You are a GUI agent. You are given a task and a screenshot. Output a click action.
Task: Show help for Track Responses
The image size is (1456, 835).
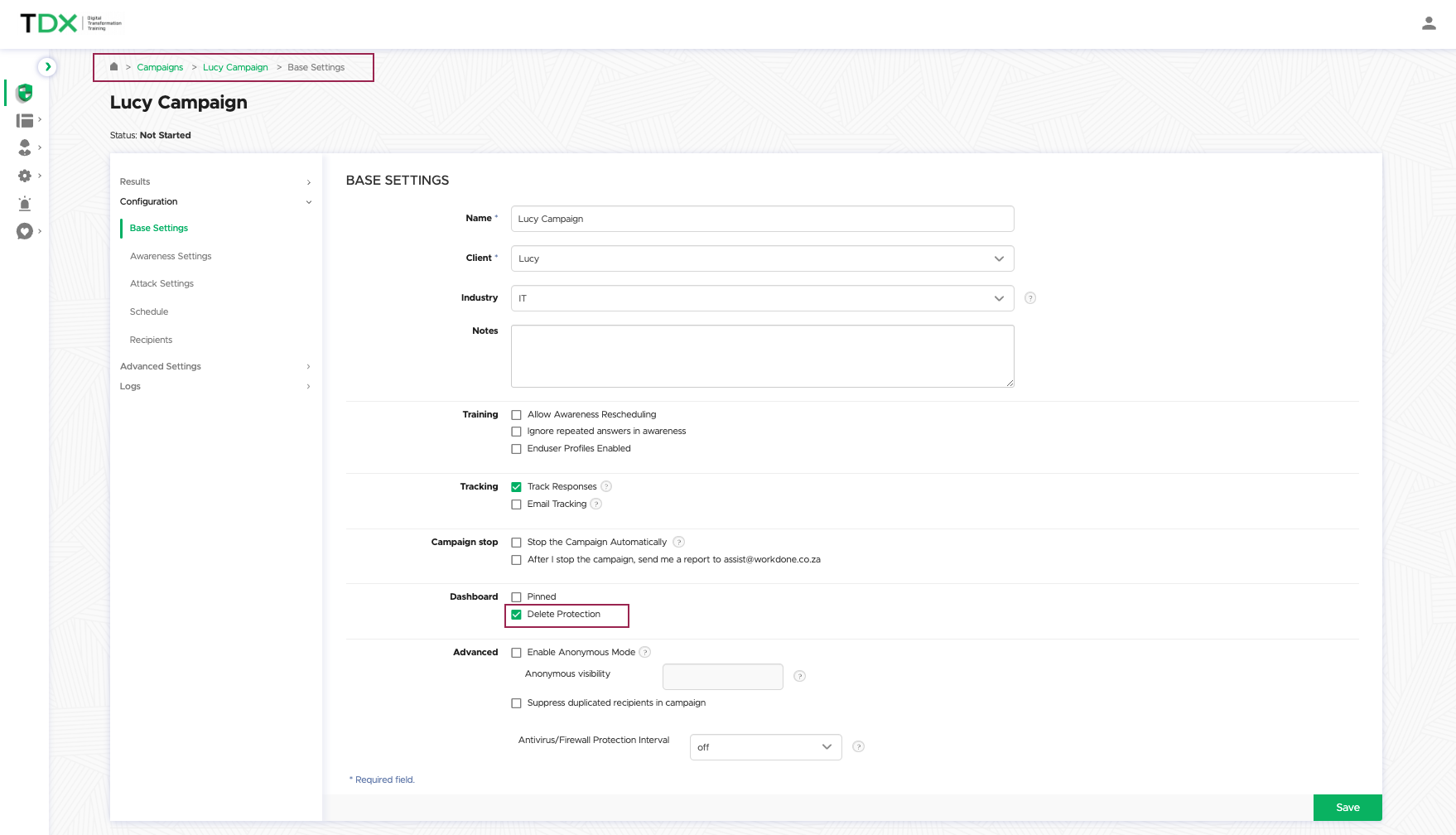point(606,486)
